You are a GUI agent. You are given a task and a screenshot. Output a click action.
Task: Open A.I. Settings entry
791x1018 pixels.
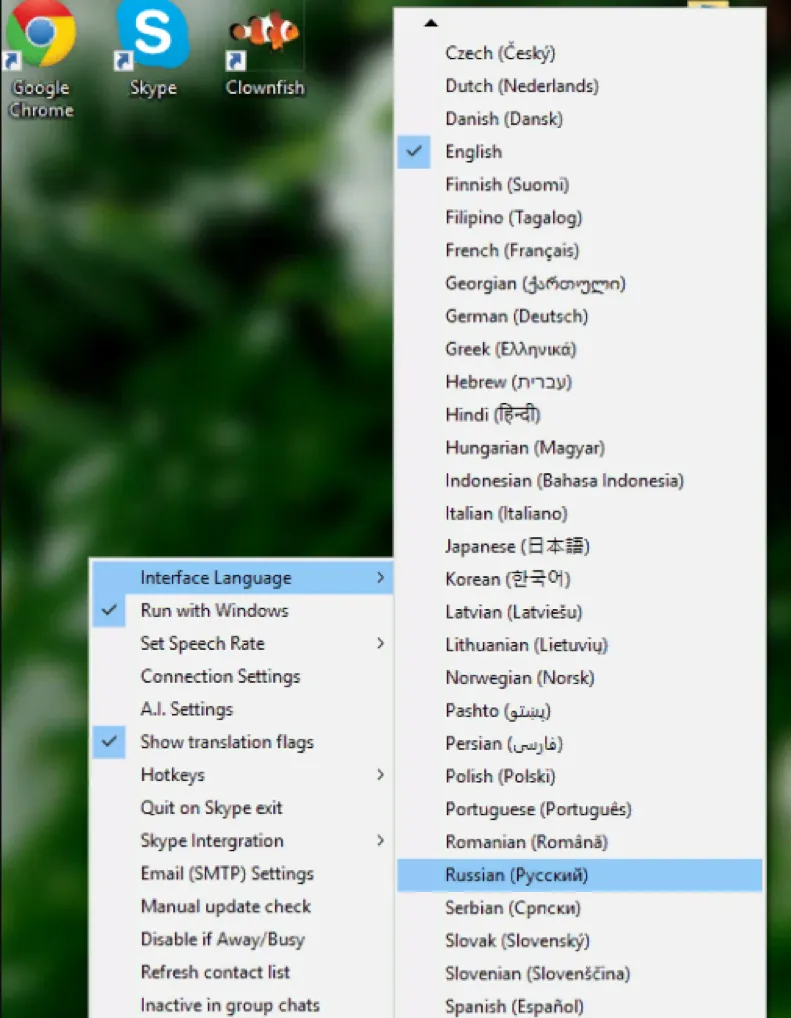tap(242, 709)
